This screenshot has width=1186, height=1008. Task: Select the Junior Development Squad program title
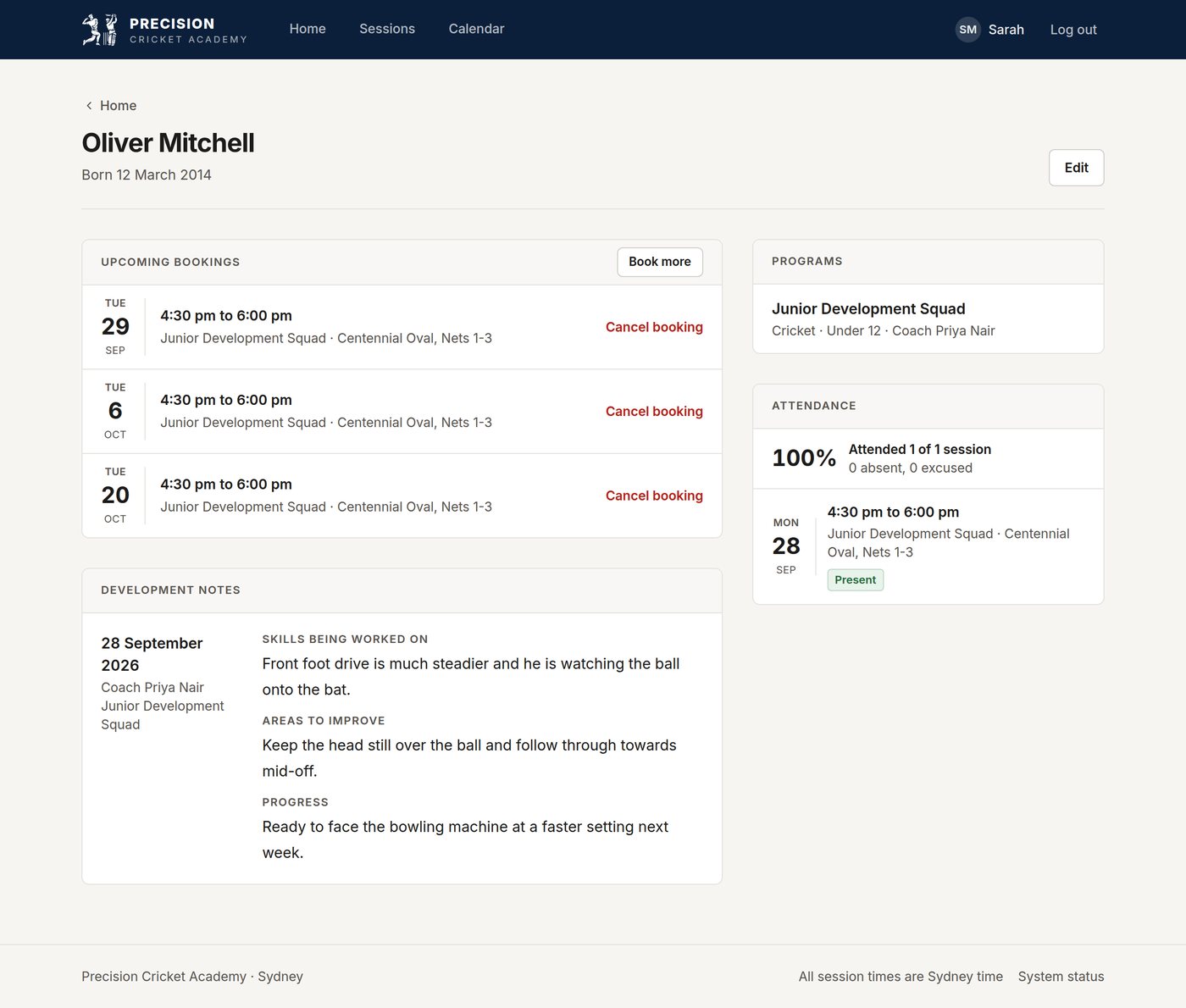(x=868, y=309)
